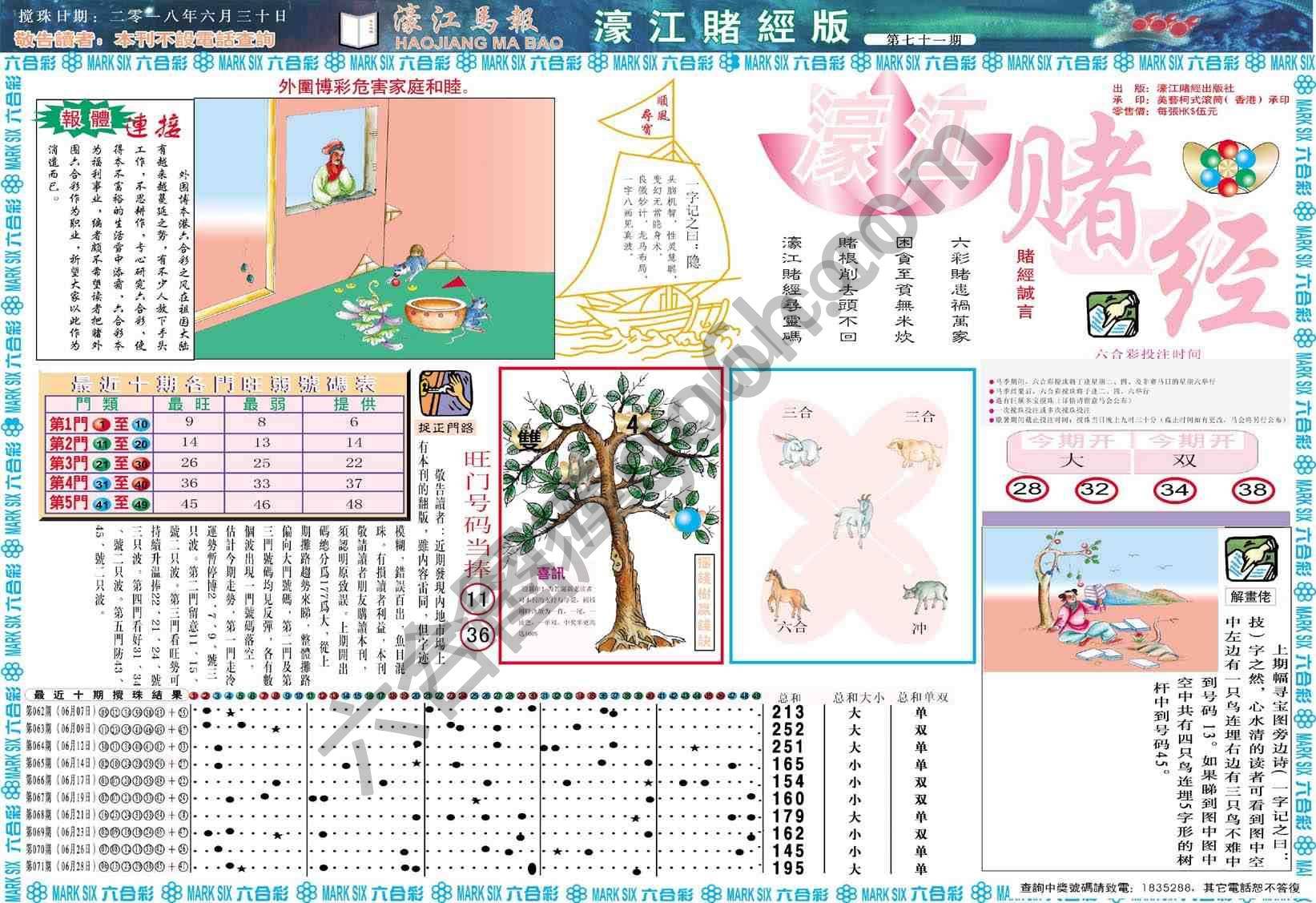This screenshot has width=1316, height=903.
Task: Click the blue ball on the tree
Action: (x=687, y=520)
